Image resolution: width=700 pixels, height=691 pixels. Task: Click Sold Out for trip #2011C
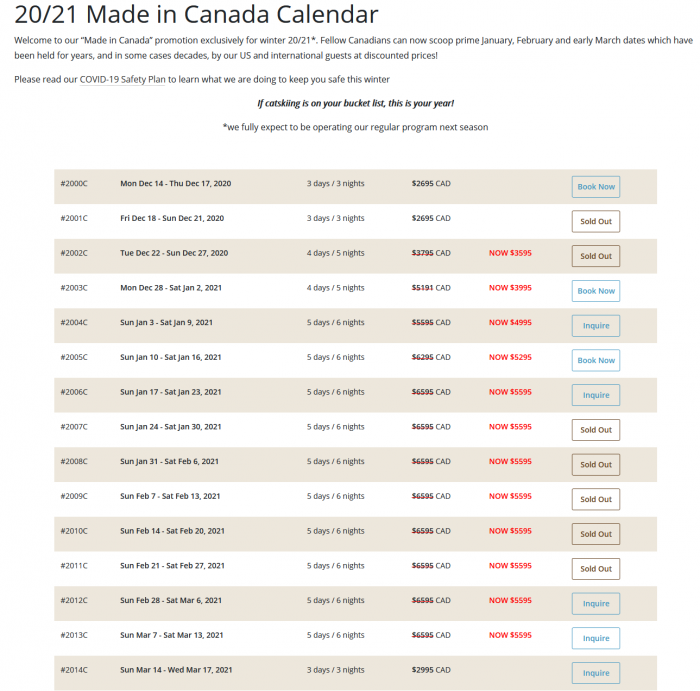coord(596,569)
